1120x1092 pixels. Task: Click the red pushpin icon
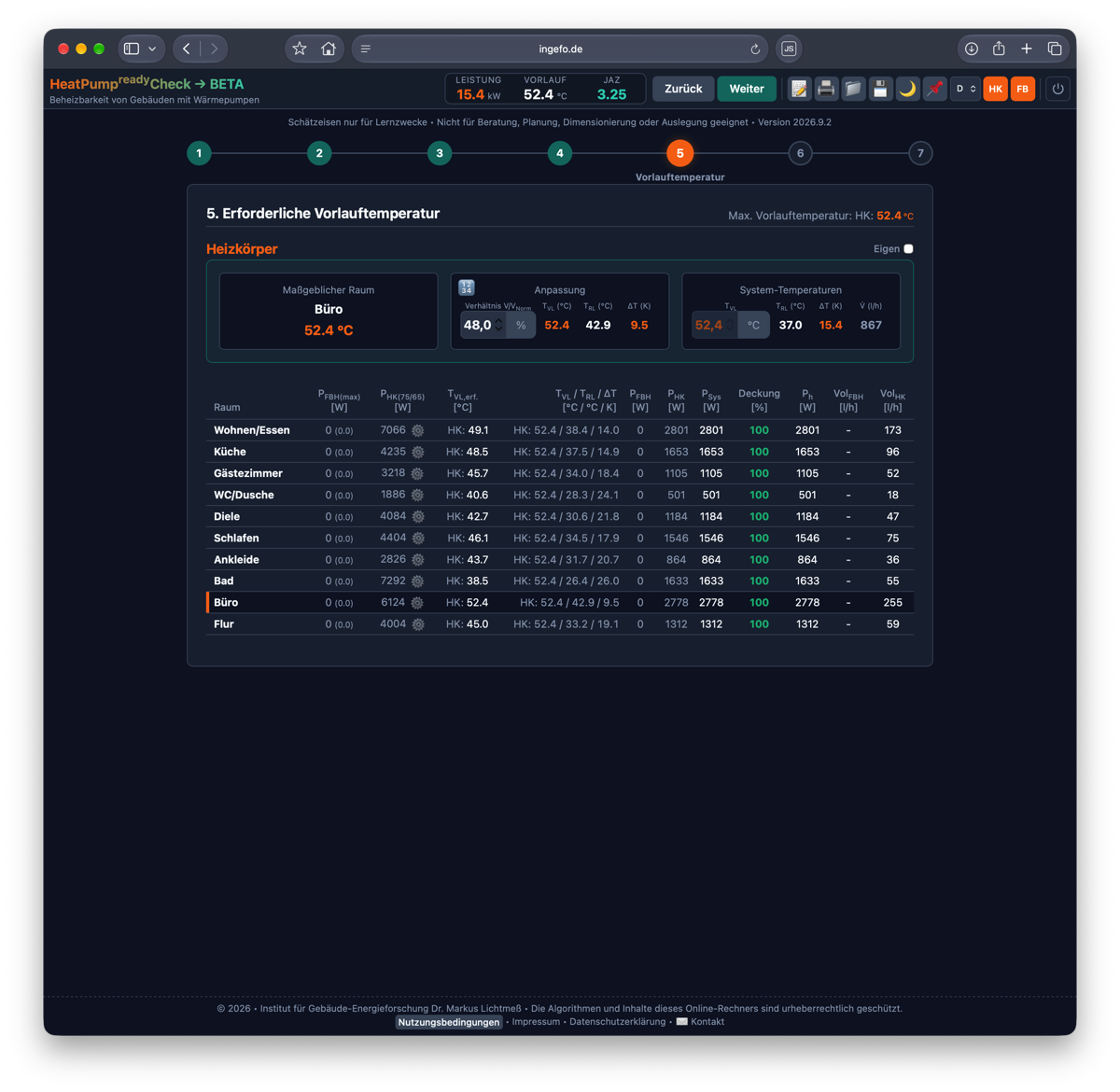coord(934,89)
